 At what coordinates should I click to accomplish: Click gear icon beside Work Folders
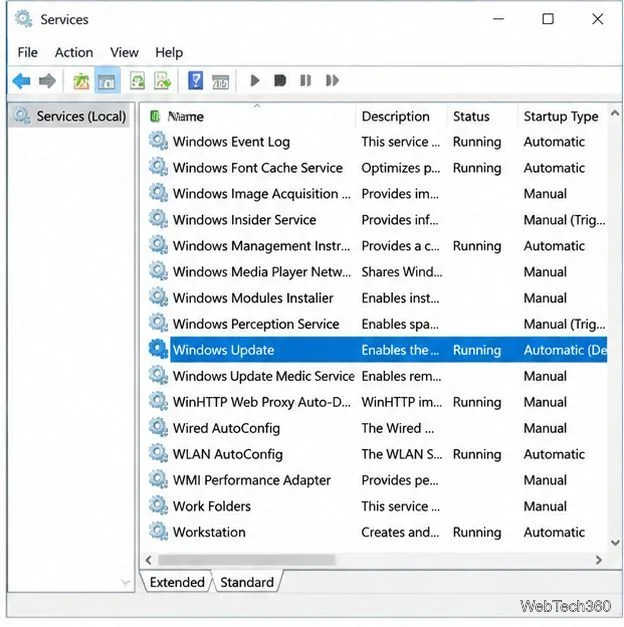tap(158, 505)
